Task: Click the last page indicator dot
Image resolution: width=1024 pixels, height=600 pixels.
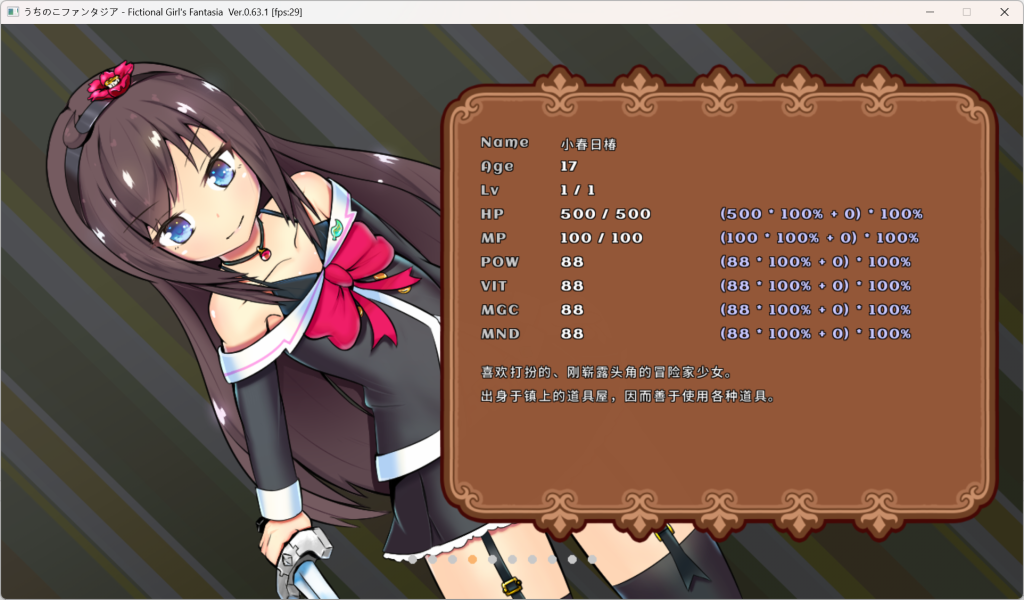Action: 592,560
